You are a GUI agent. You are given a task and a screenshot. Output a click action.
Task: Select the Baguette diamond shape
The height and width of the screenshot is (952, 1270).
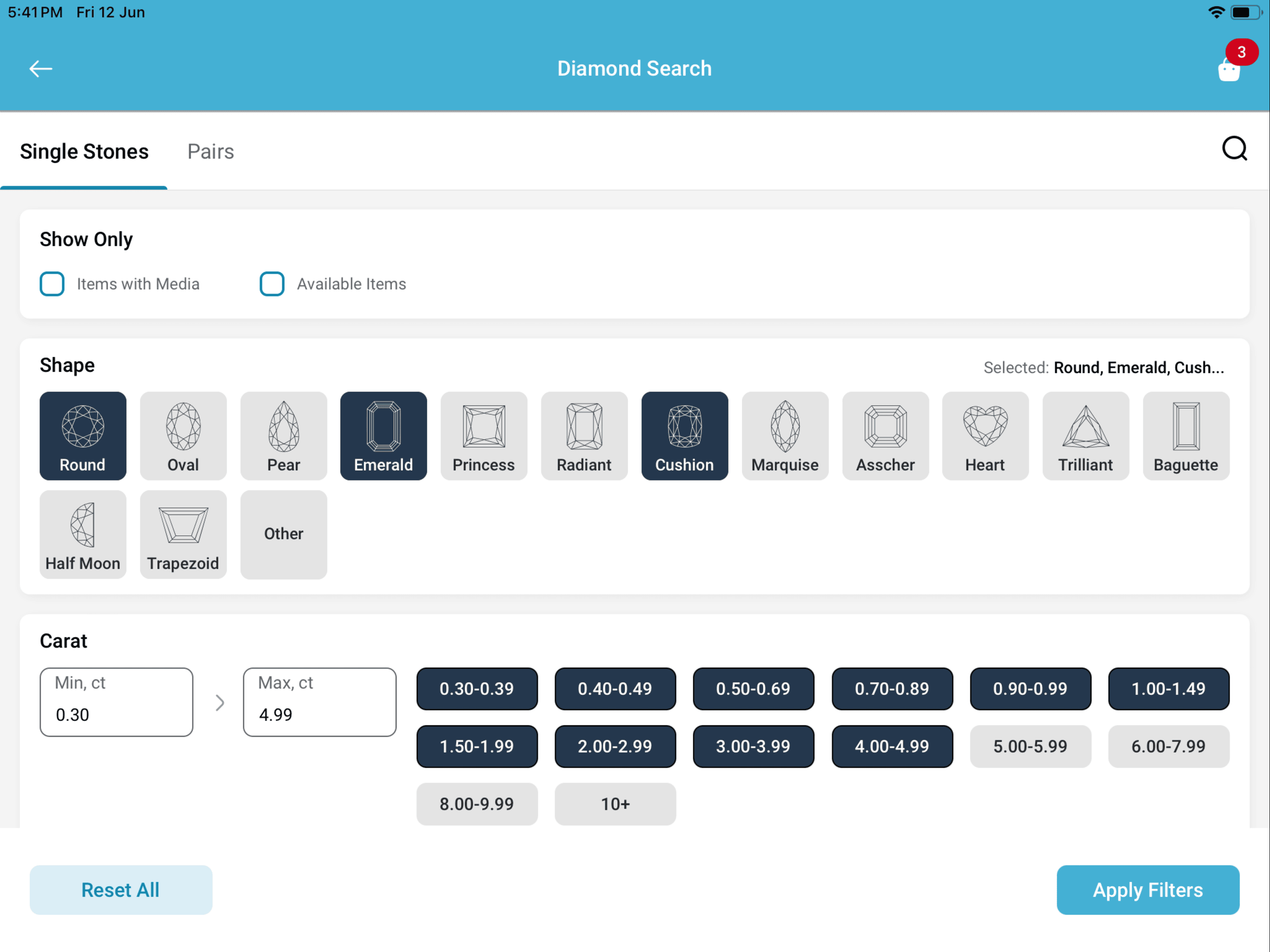point(1186,436)
